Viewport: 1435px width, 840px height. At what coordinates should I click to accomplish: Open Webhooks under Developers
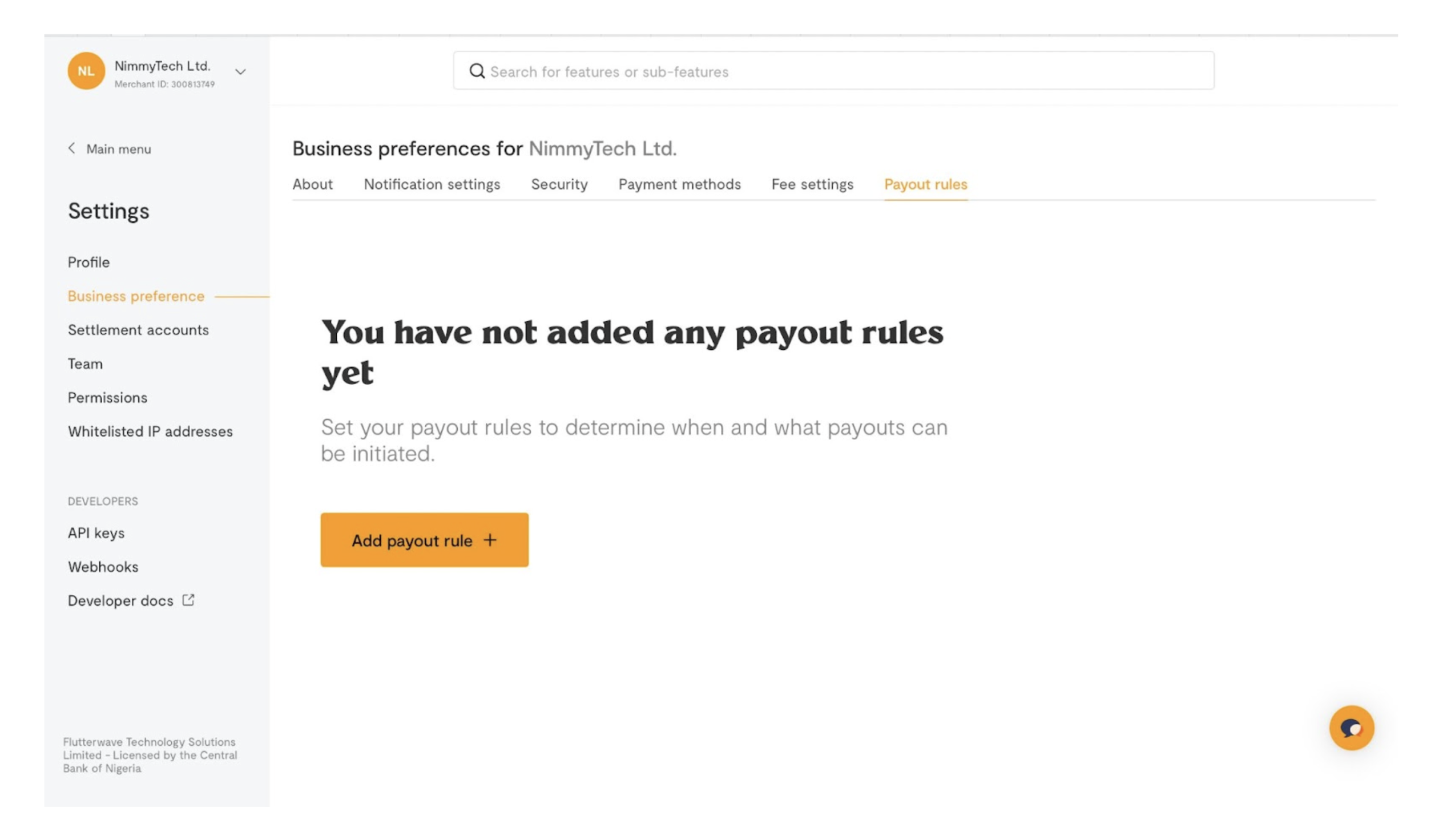coord(103,567)
